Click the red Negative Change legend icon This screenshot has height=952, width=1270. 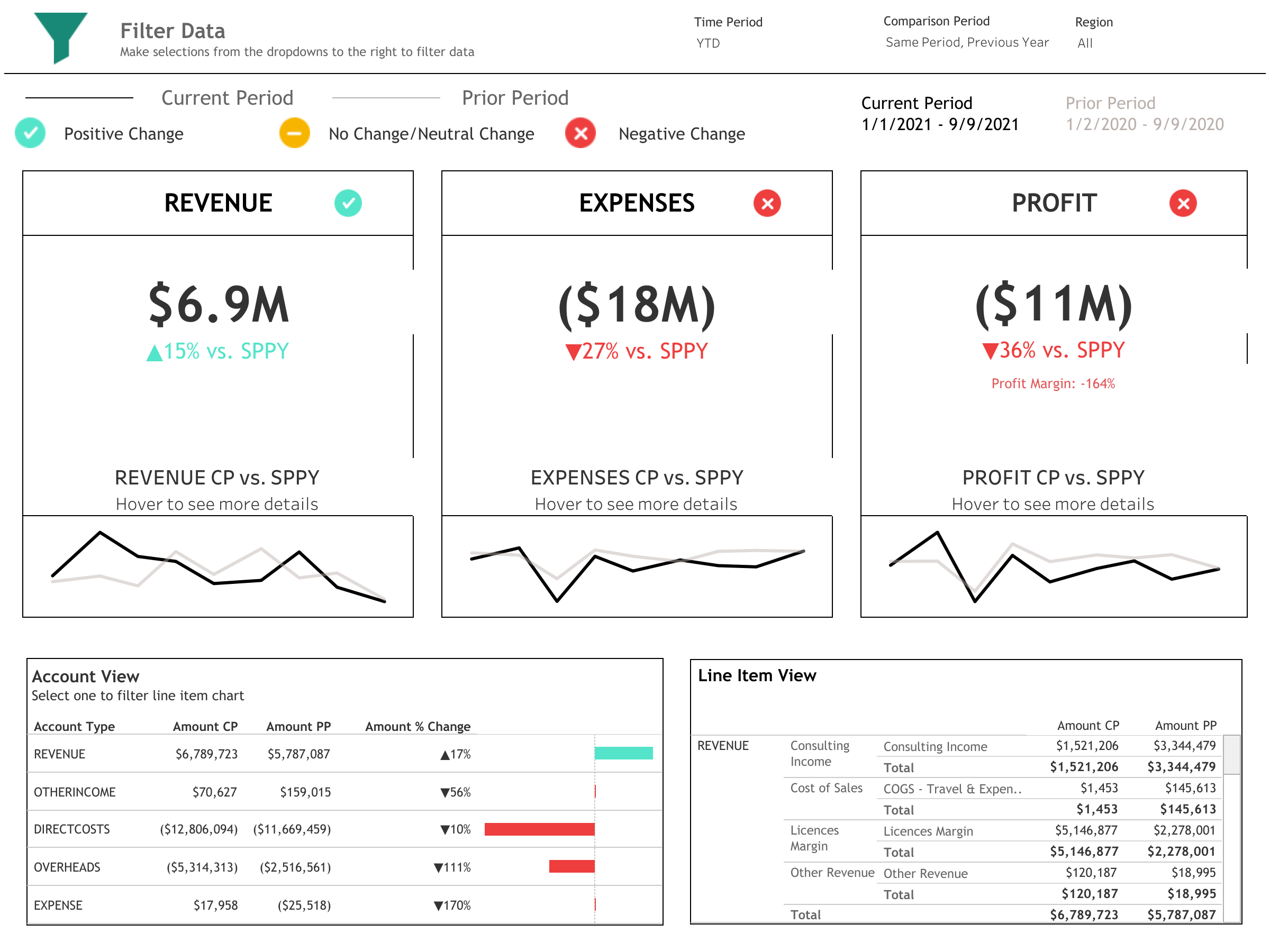(580, 133)
